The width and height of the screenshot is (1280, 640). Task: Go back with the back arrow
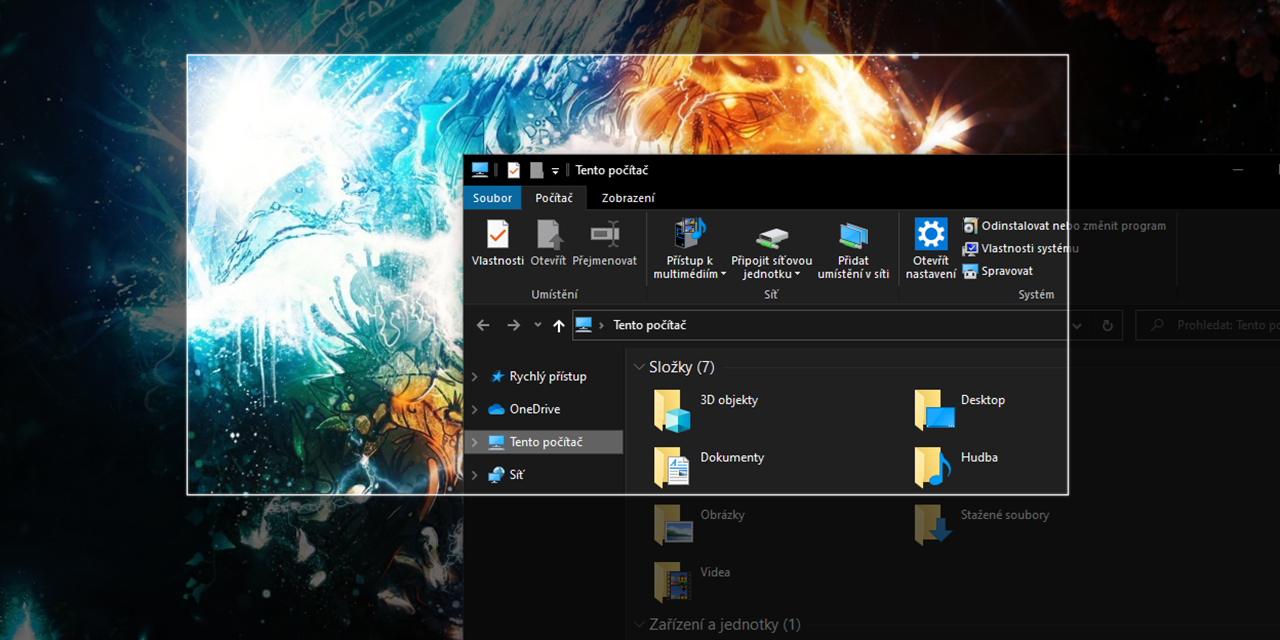(483, 325)
